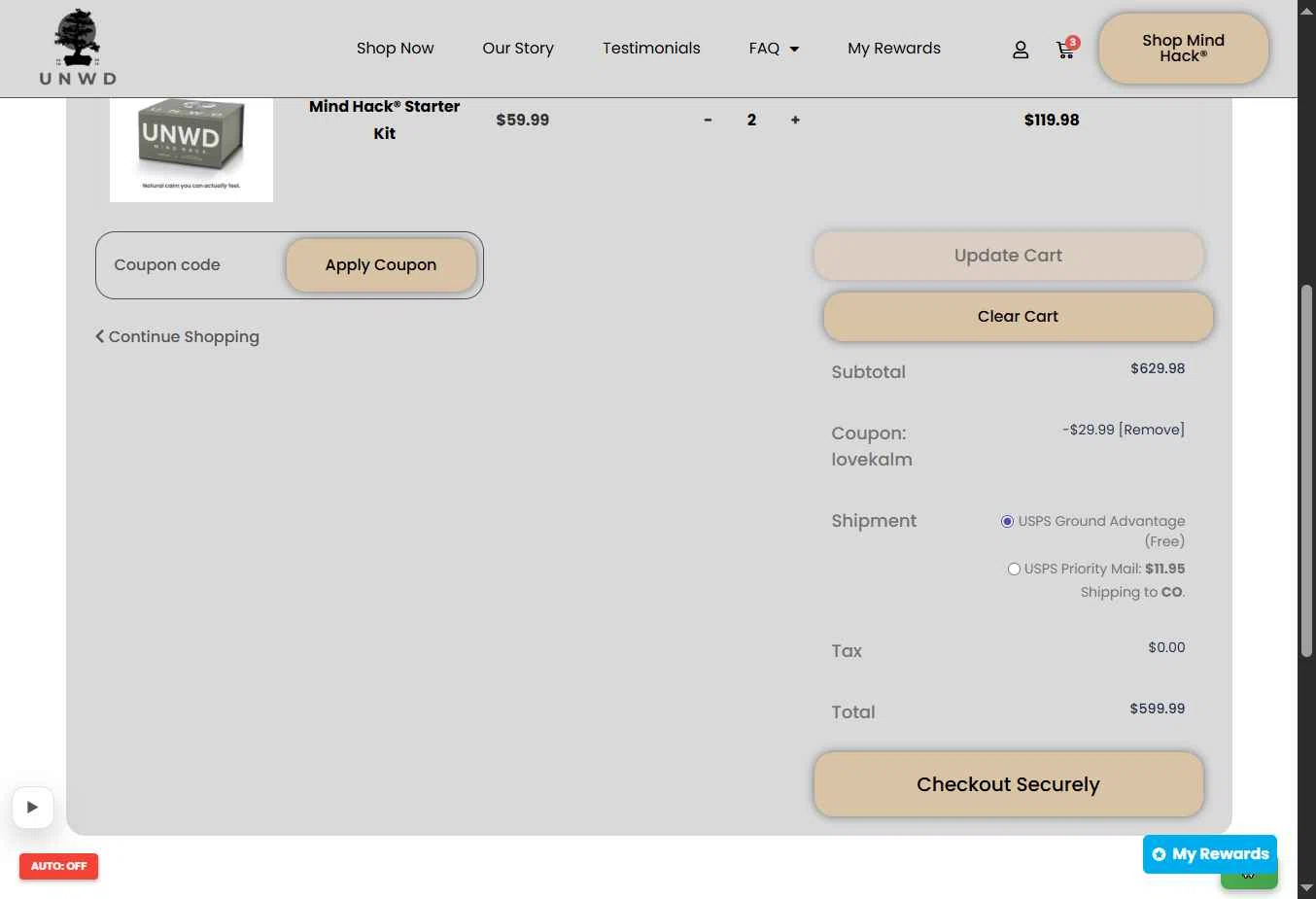
Task: Open the shopping cart icon
Action: pos(1066,49)
